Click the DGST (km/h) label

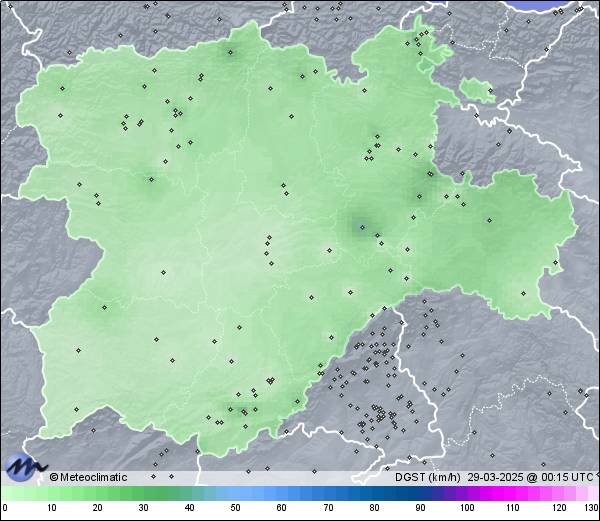[427, 477]
